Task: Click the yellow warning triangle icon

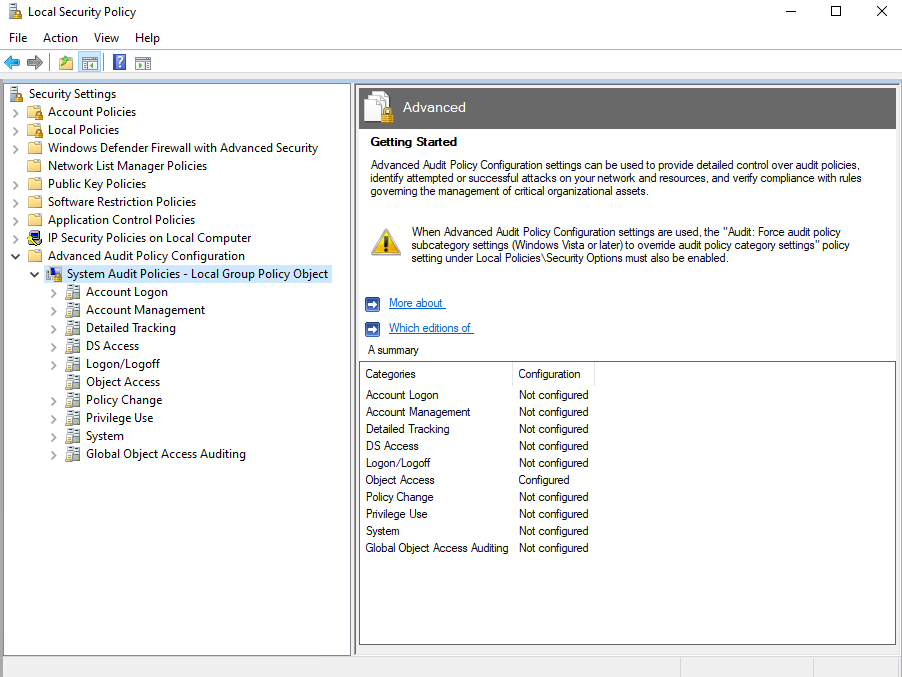Action: click(x=385, y=242)
